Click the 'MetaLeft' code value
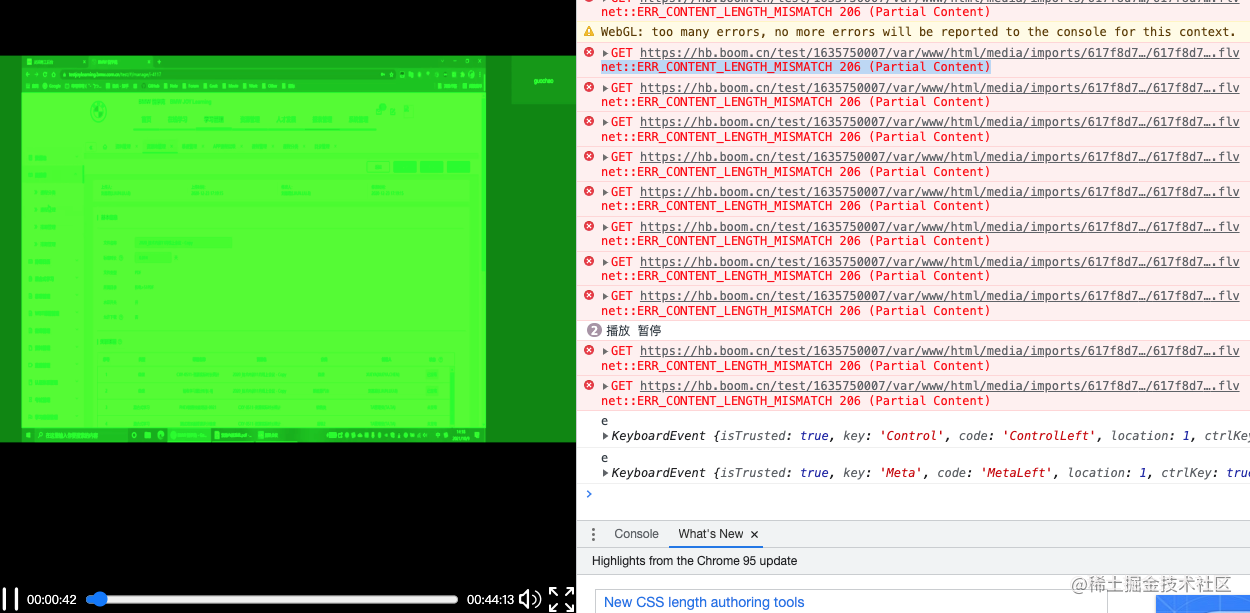The image size is (1250, 613). [1016, 473]
